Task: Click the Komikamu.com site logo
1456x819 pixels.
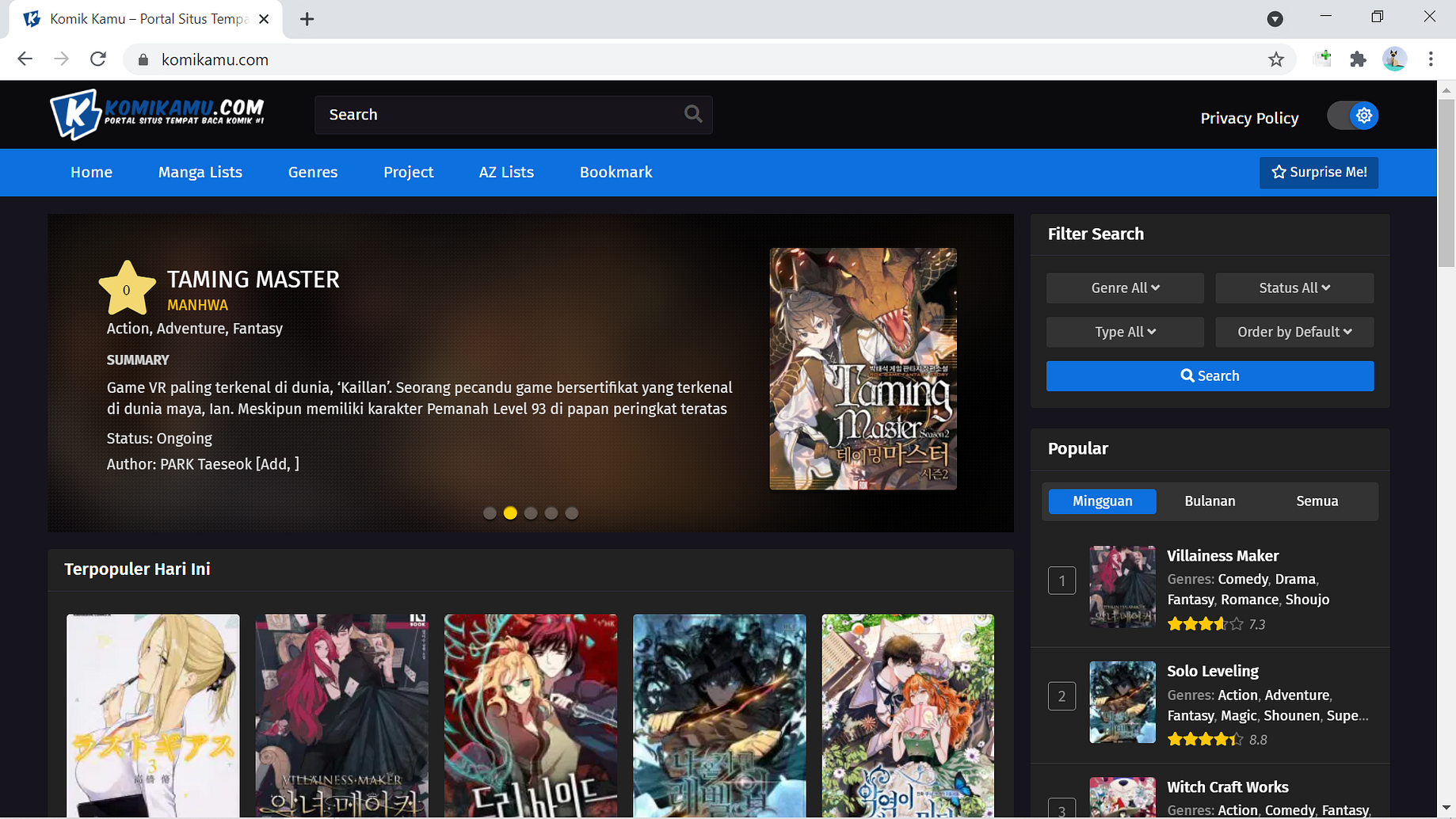Action: [157, 114]
